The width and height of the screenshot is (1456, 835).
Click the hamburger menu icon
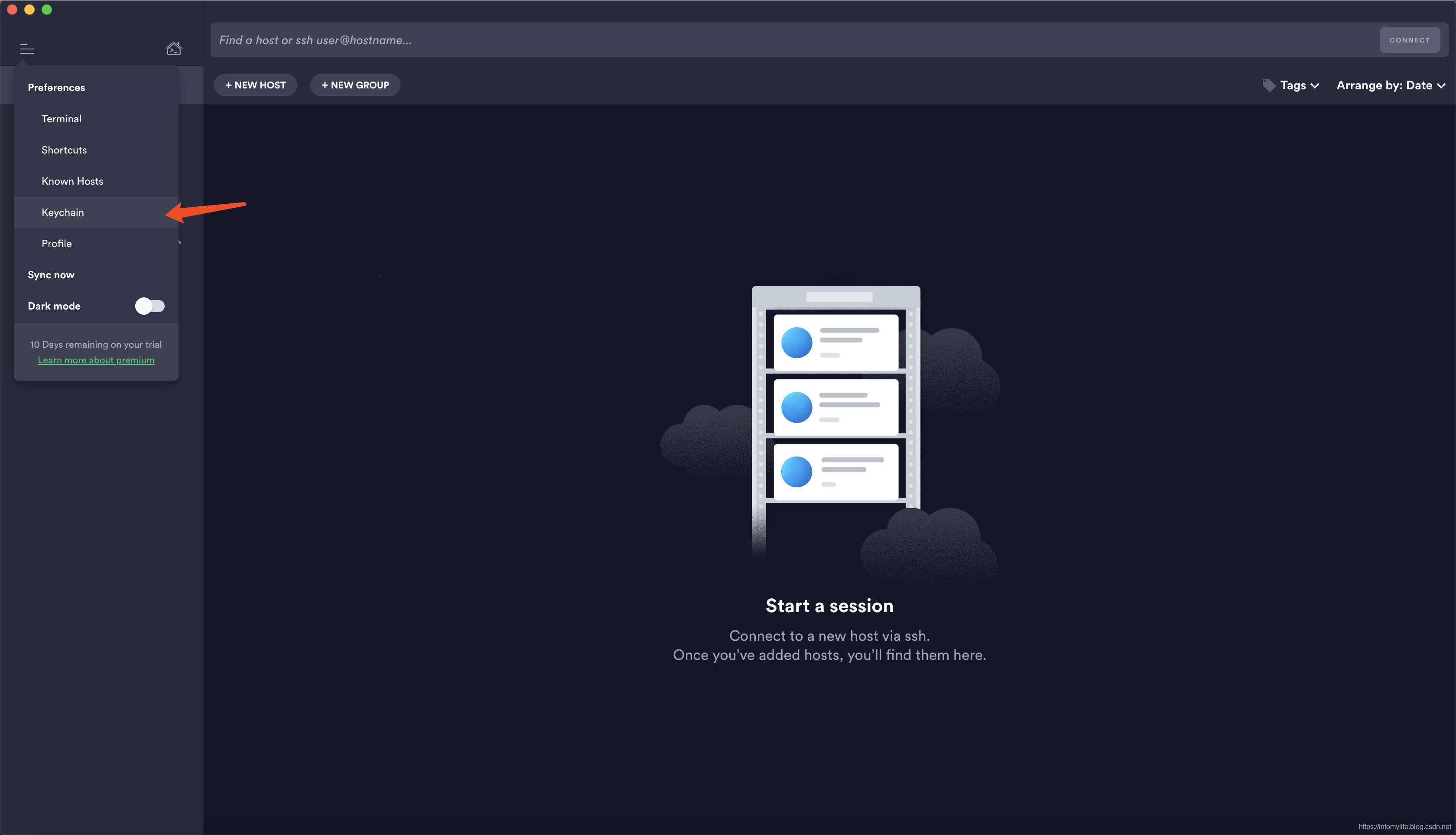(26, 49)
